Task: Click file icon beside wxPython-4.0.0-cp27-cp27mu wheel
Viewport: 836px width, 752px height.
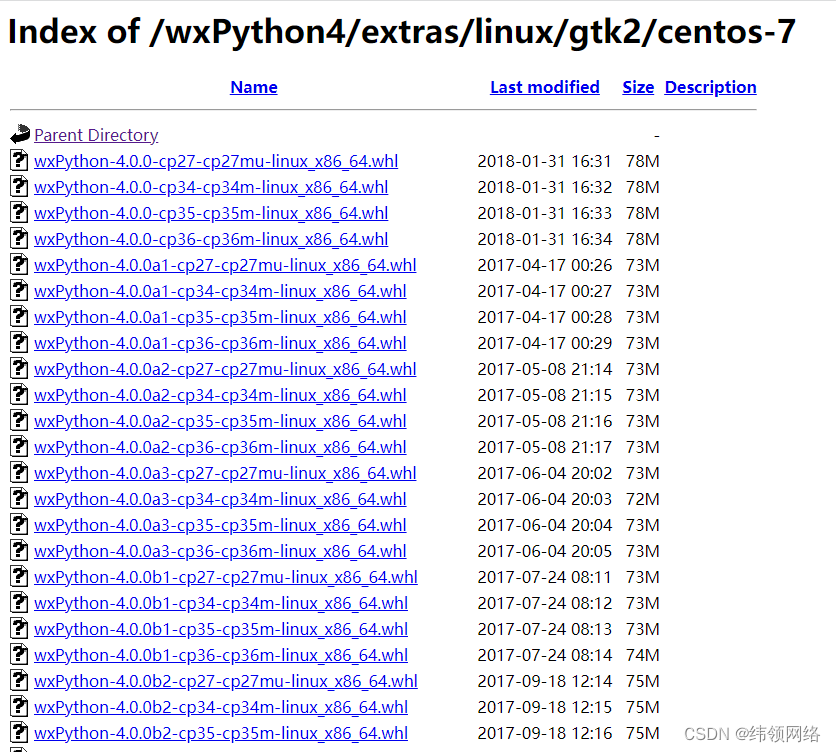Action: [x=19, y=161]
